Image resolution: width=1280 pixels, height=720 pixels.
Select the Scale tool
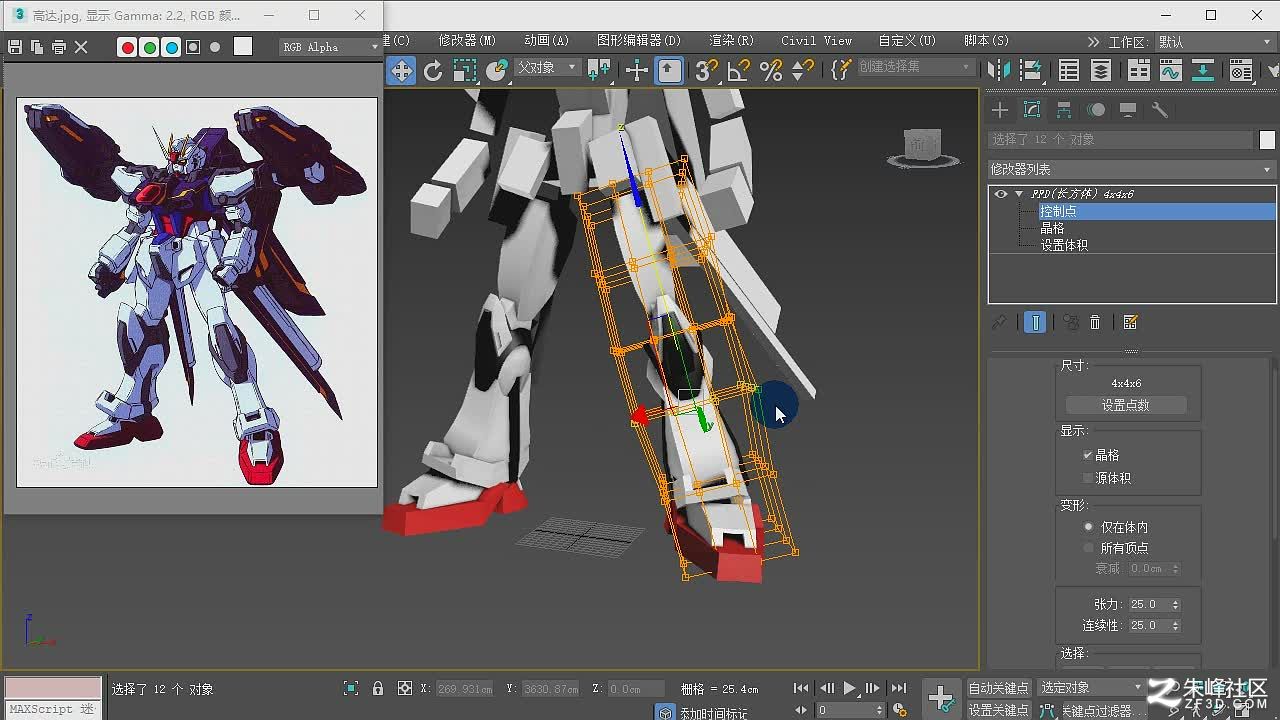pos(465,70)
